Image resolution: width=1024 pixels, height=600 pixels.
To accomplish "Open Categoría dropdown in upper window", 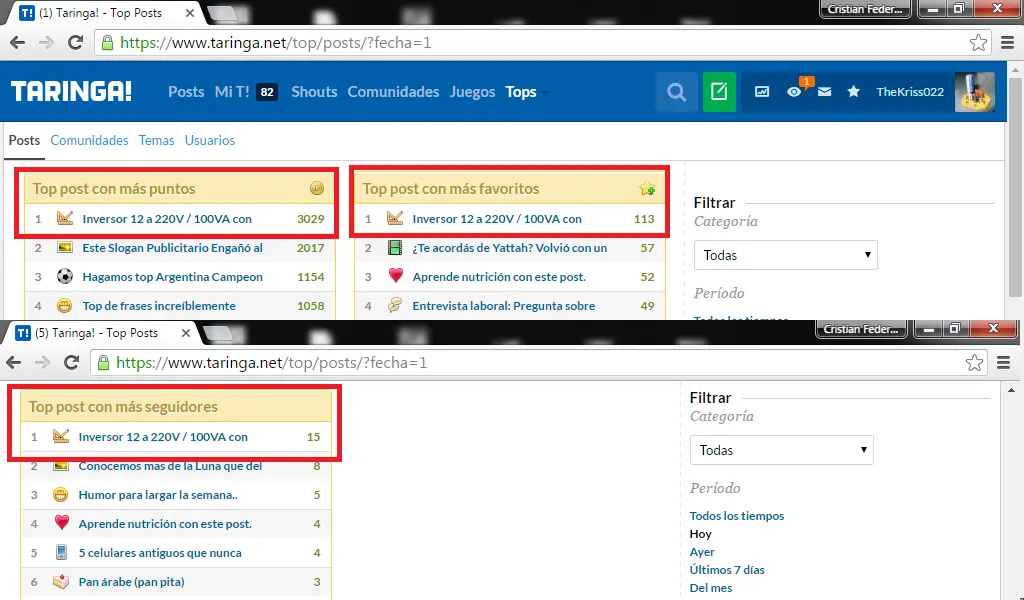I will coord(786,255).
